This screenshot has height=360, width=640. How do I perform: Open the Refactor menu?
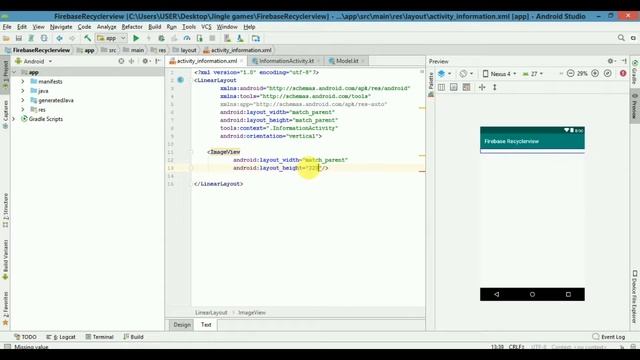132,27
